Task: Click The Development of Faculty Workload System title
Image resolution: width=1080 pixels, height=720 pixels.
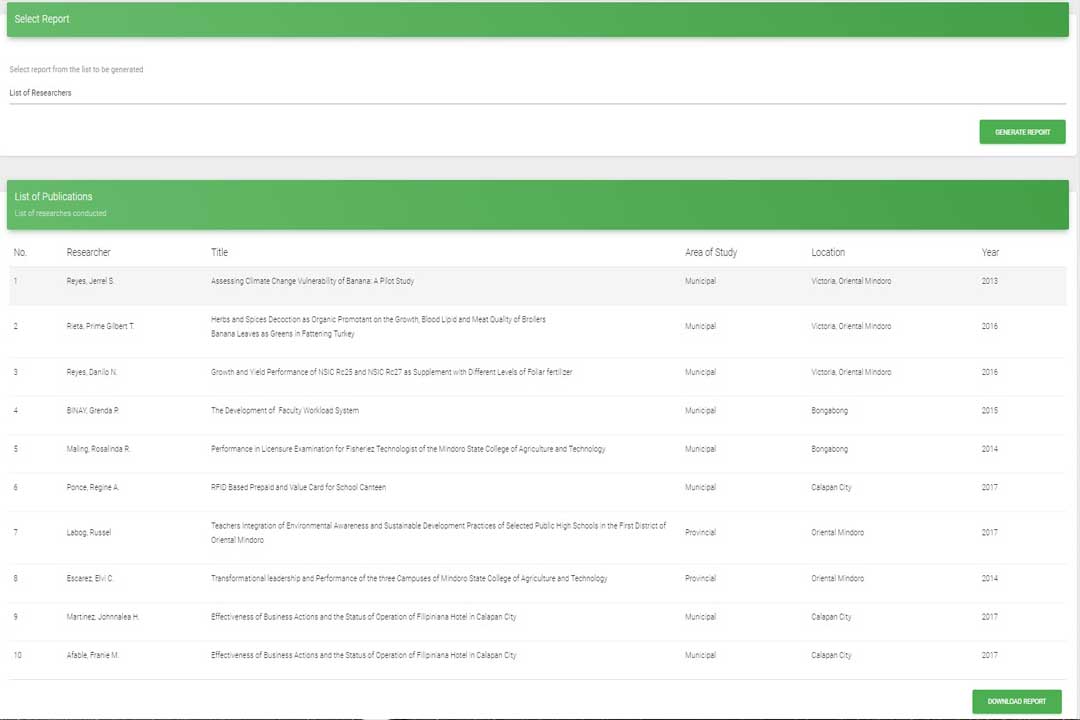Action: point(284,411)
